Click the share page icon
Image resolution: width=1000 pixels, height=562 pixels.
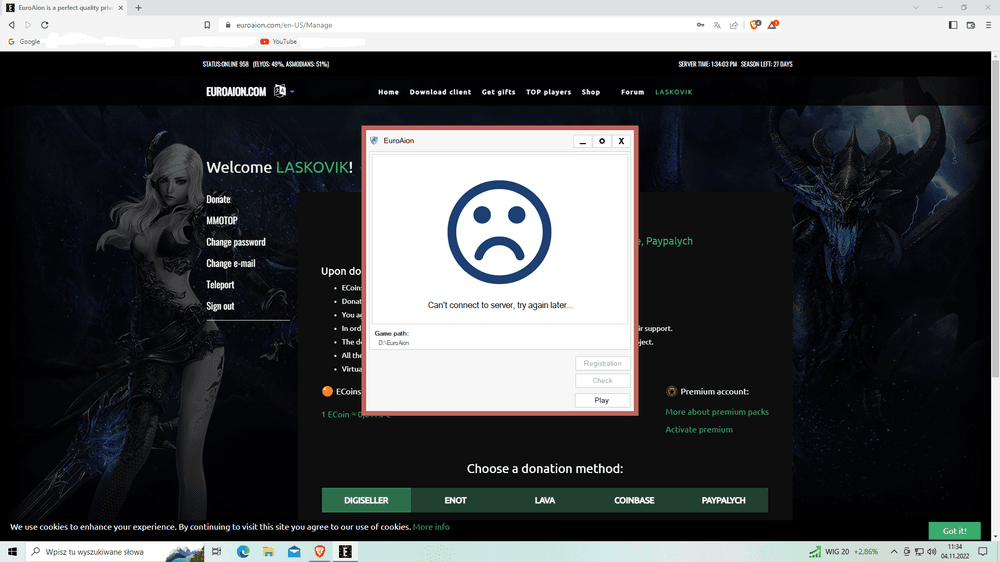(x=734, y=25)
